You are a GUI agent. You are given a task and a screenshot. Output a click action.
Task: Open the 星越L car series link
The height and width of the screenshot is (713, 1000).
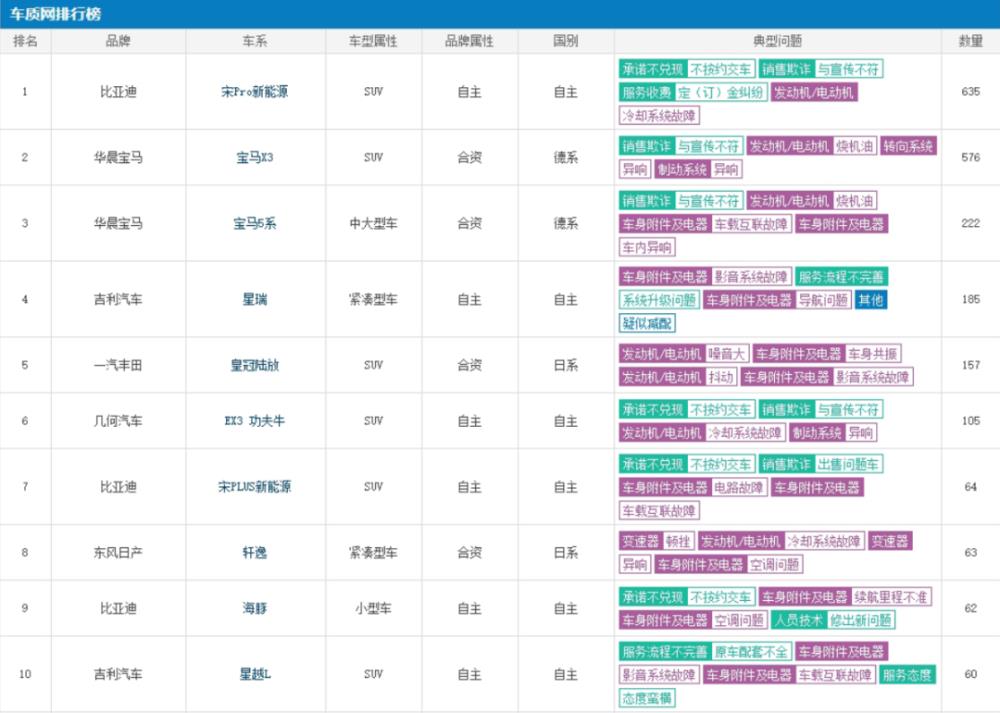(x=254, y=674)
